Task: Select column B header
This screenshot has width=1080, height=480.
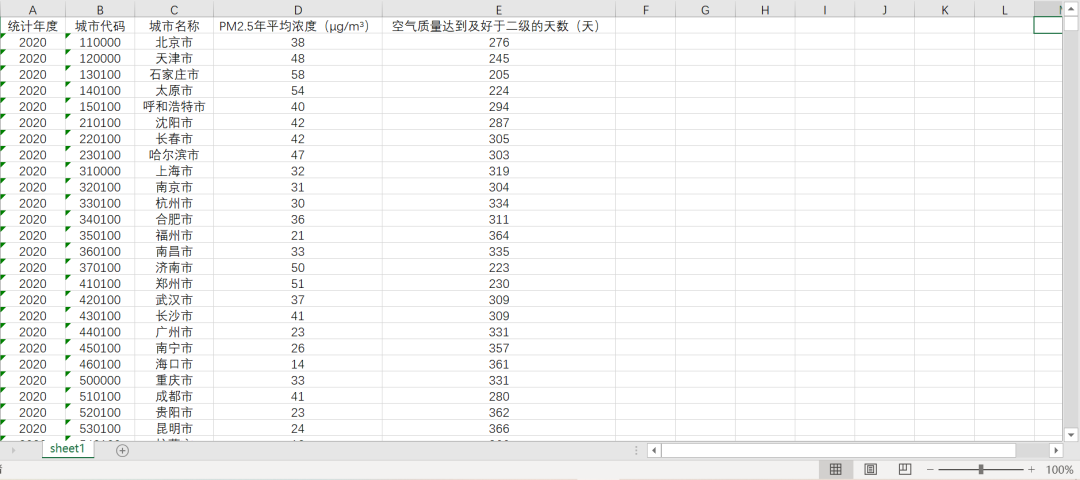Action: click(101, 10)
